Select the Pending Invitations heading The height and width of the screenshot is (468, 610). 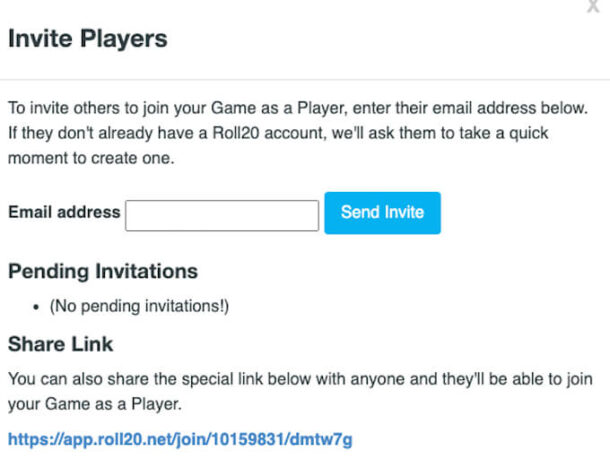point(102,271)
